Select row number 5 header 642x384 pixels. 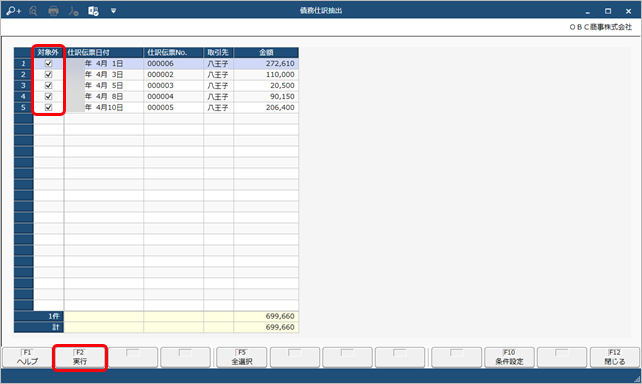coord(23,108)
